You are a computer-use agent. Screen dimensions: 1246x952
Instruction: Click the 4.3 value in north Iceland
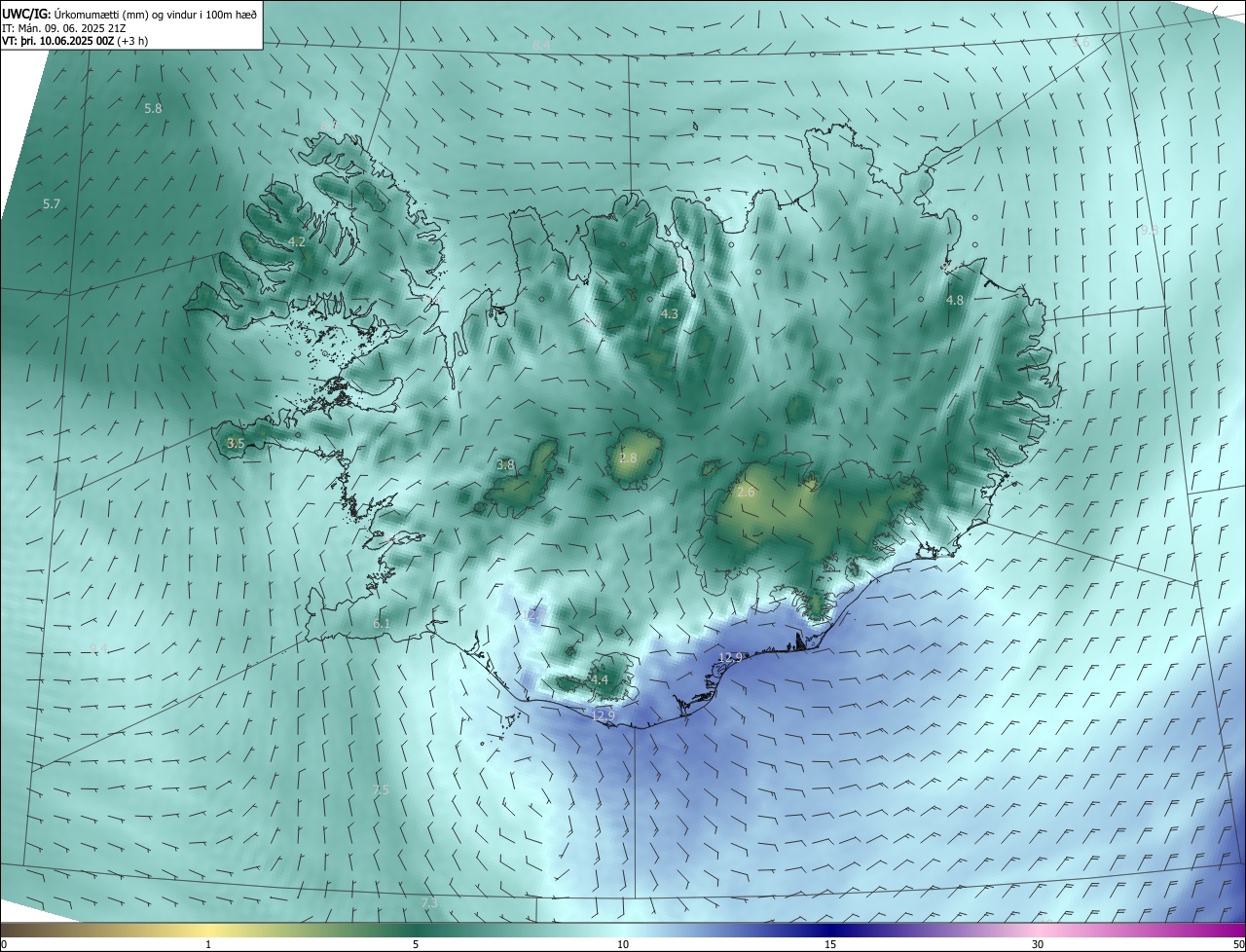(669, 314)
